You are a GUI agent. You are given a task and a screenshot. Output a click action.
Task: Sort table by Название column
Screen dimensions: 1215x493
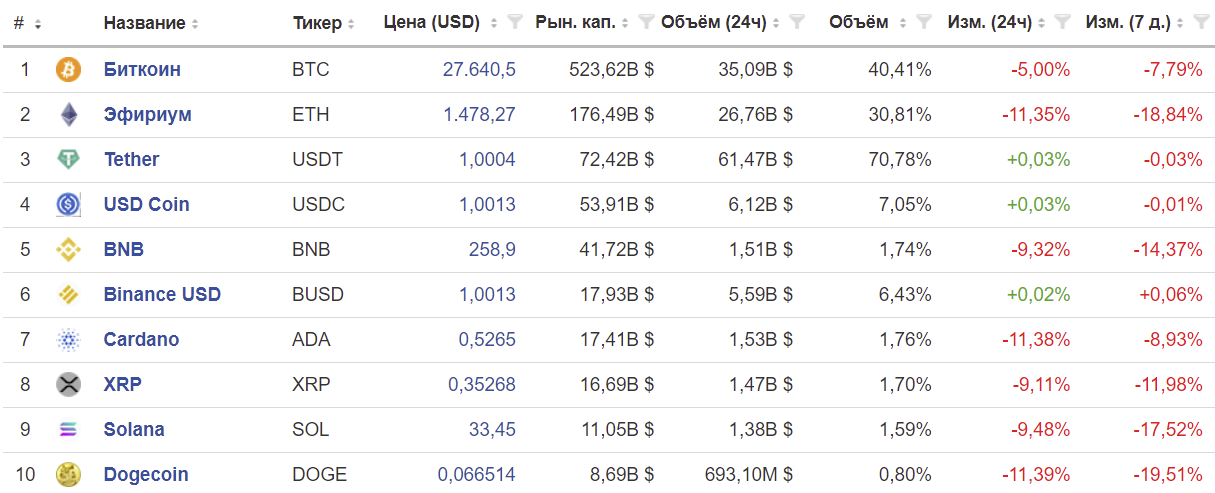[151, 23]
